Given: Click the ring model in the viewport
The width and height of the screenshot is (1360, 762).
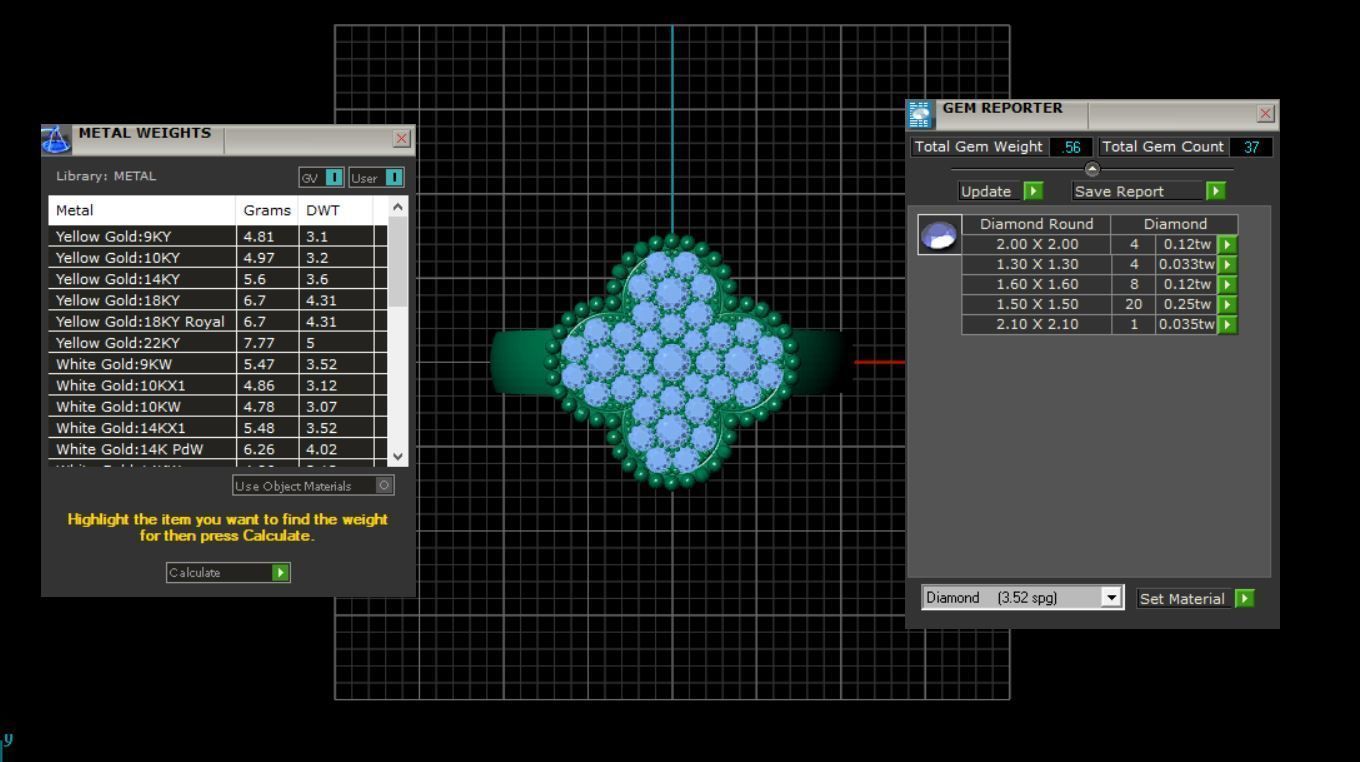Looking at the screenshot, I should pos(671,362).
